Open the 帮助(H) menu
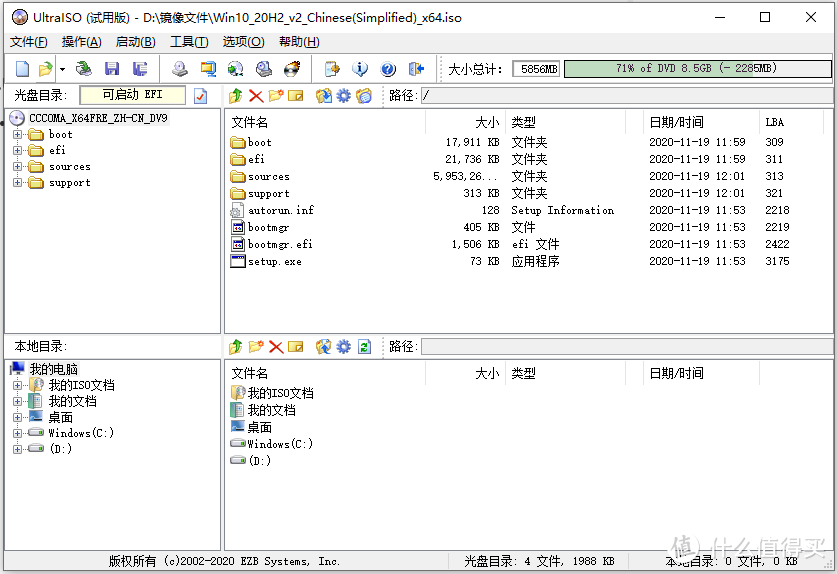This screenshot has height=574, width=837. (299, 42)
